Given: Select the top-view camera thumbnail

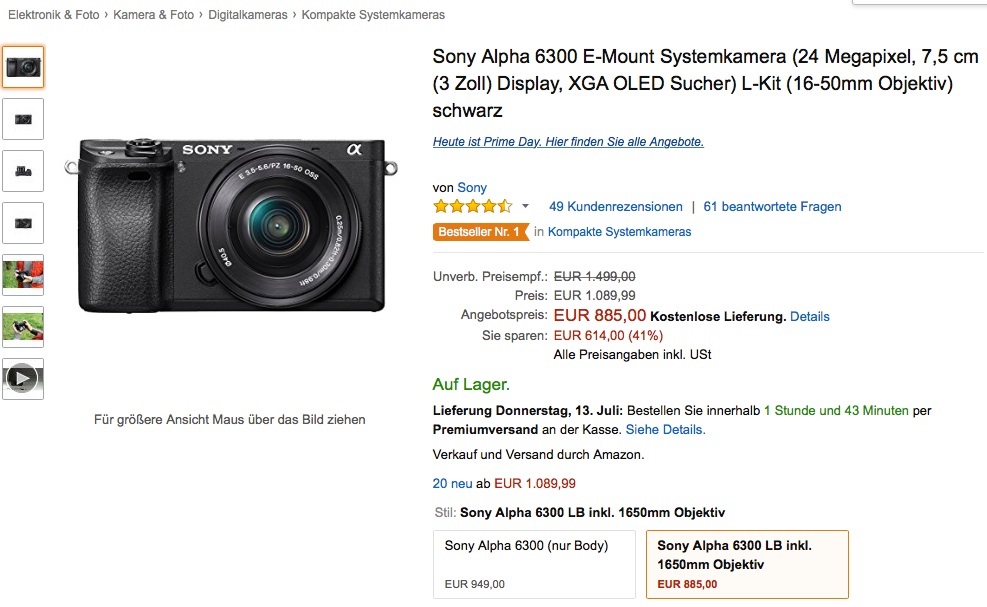Looking at the screenshot, I should (22, 170).
